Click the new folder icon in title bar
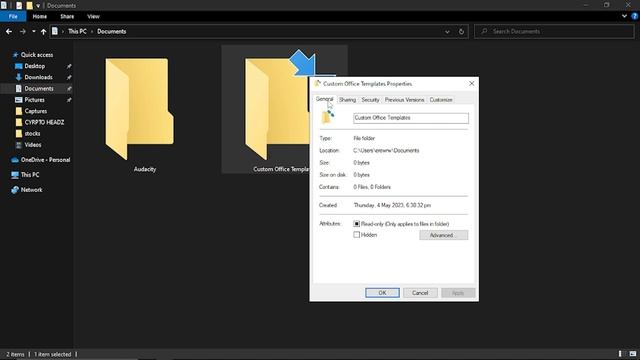The image size is (640, 360). [29, 6]
